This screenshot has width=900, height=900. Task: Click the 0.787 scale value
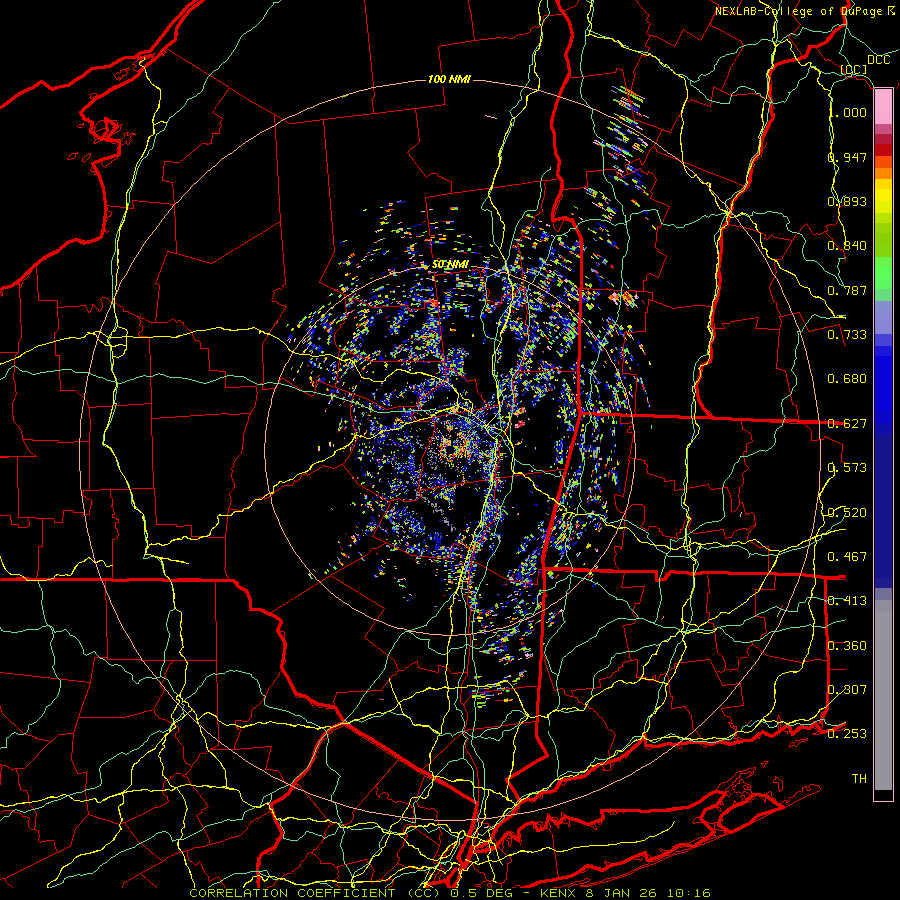[x=847, y=290]
